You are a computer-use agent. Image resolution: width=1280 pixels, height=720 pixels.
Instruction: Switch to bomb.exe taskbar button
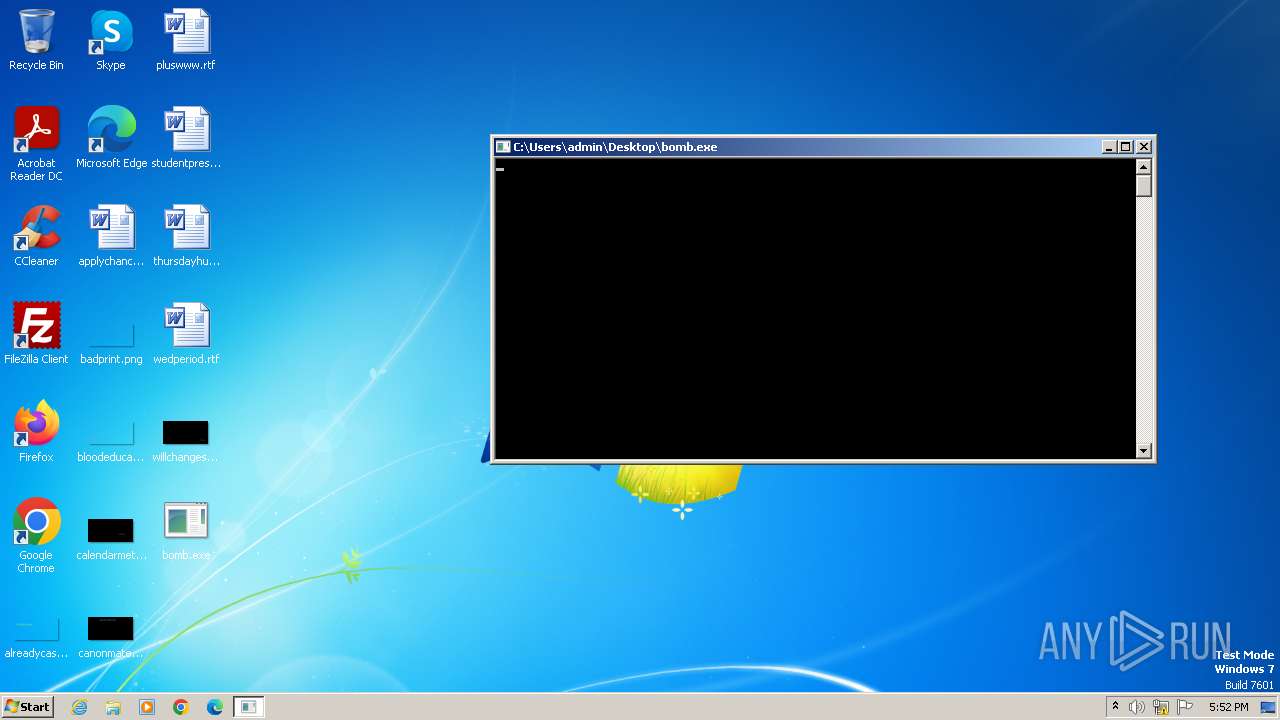tap(249, 707)
